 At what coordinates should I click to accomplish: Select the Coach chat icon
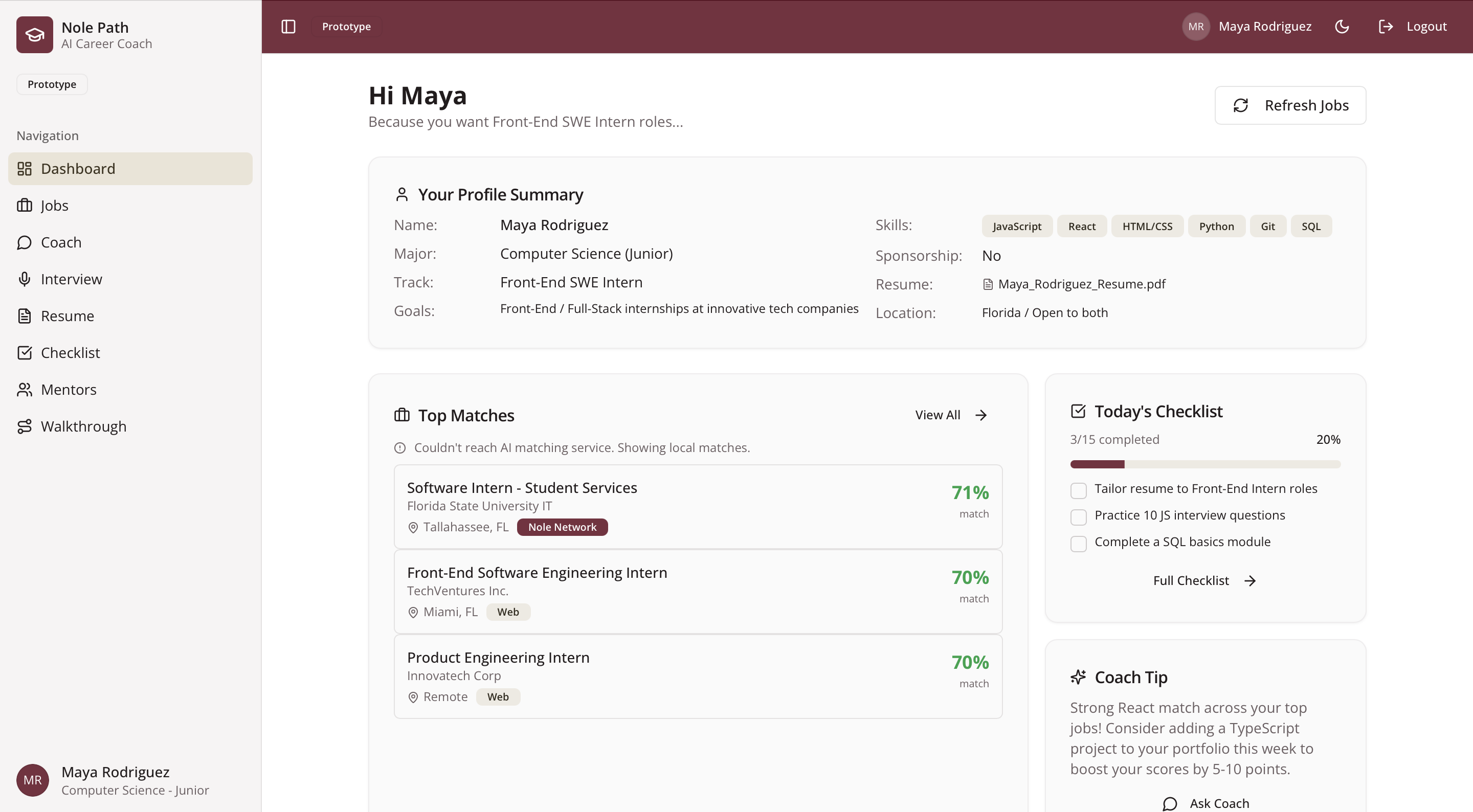click(24, 242)
